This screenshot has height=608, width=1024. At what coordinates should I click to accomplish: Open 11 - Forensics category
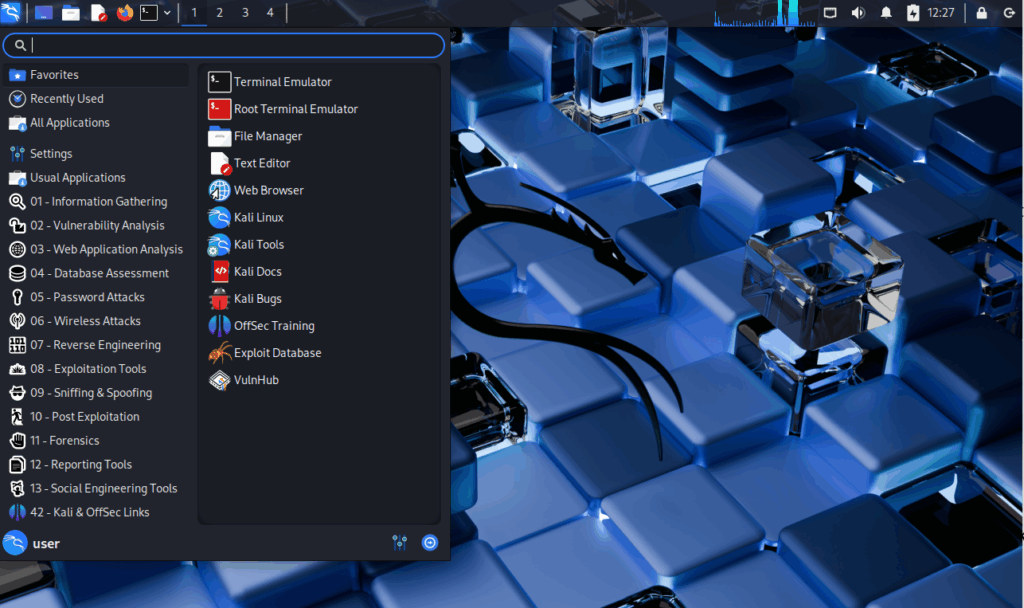tap(96, 441)
